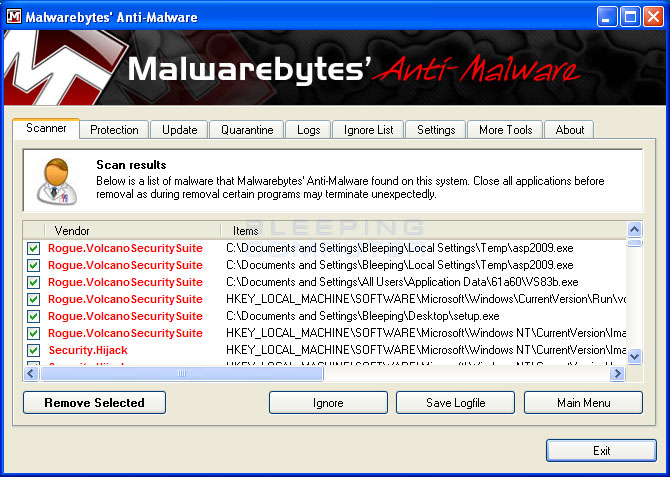Click the Save Logfile button
The width and height of the screenshot is (670, 477).
455,403
